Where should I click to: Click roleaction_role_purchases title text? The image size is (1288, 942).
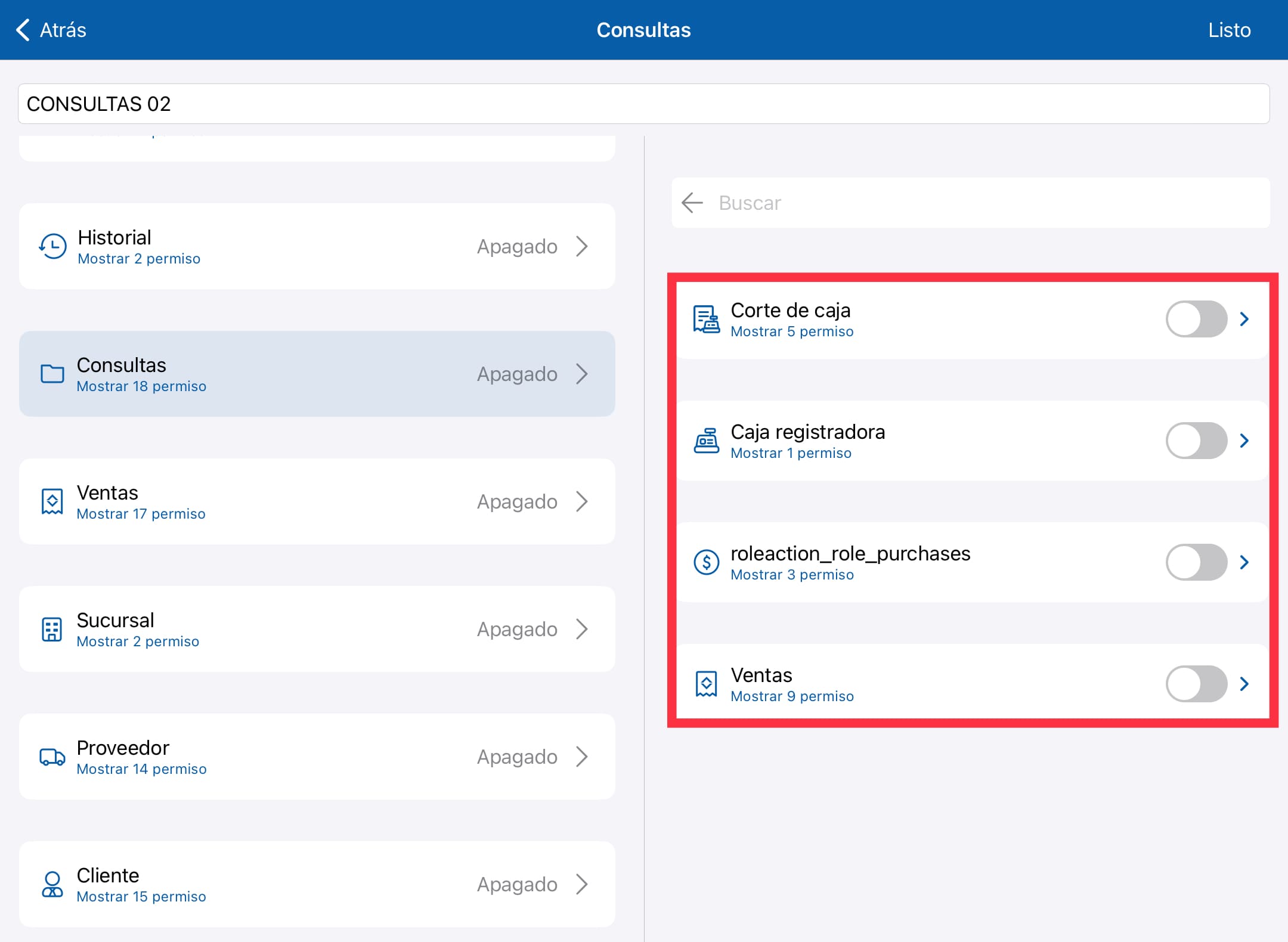point(850,553)
